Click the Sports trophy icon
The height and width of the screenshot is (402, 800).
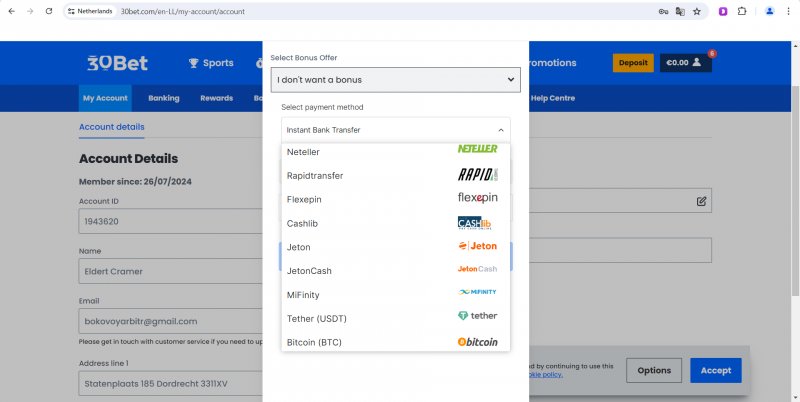pos(193,63)
